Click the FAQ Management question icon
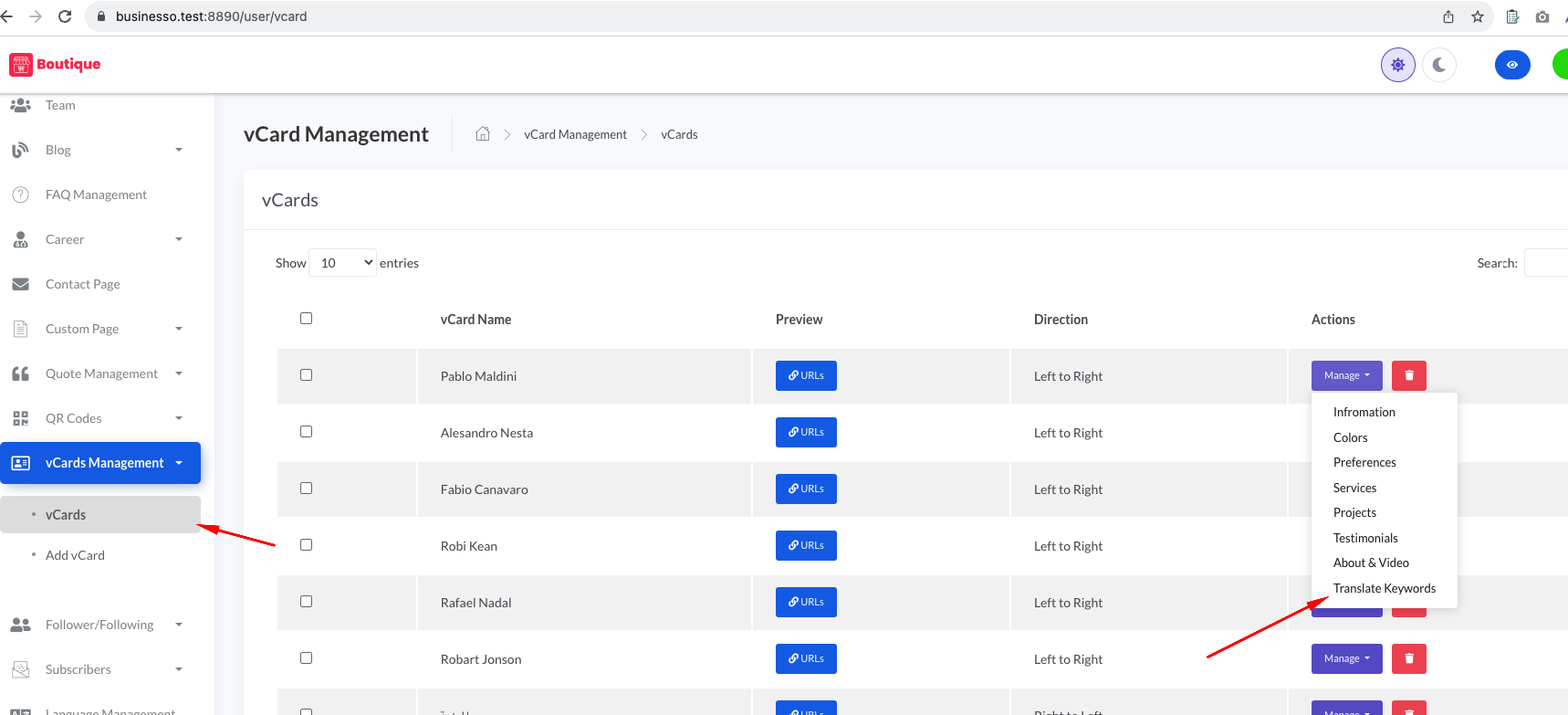The image size is (1568, 715). coord(20,195)
